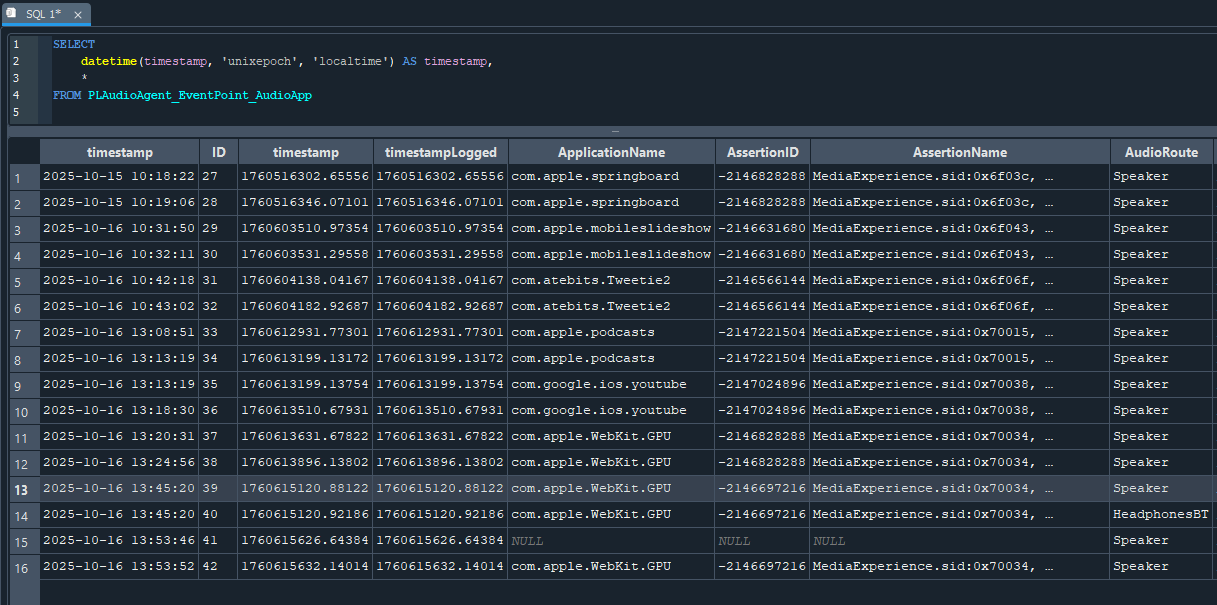Screen dimensions: 1217x605
Task: Place cursor on empty line 5 of editor
Action: 300,113
